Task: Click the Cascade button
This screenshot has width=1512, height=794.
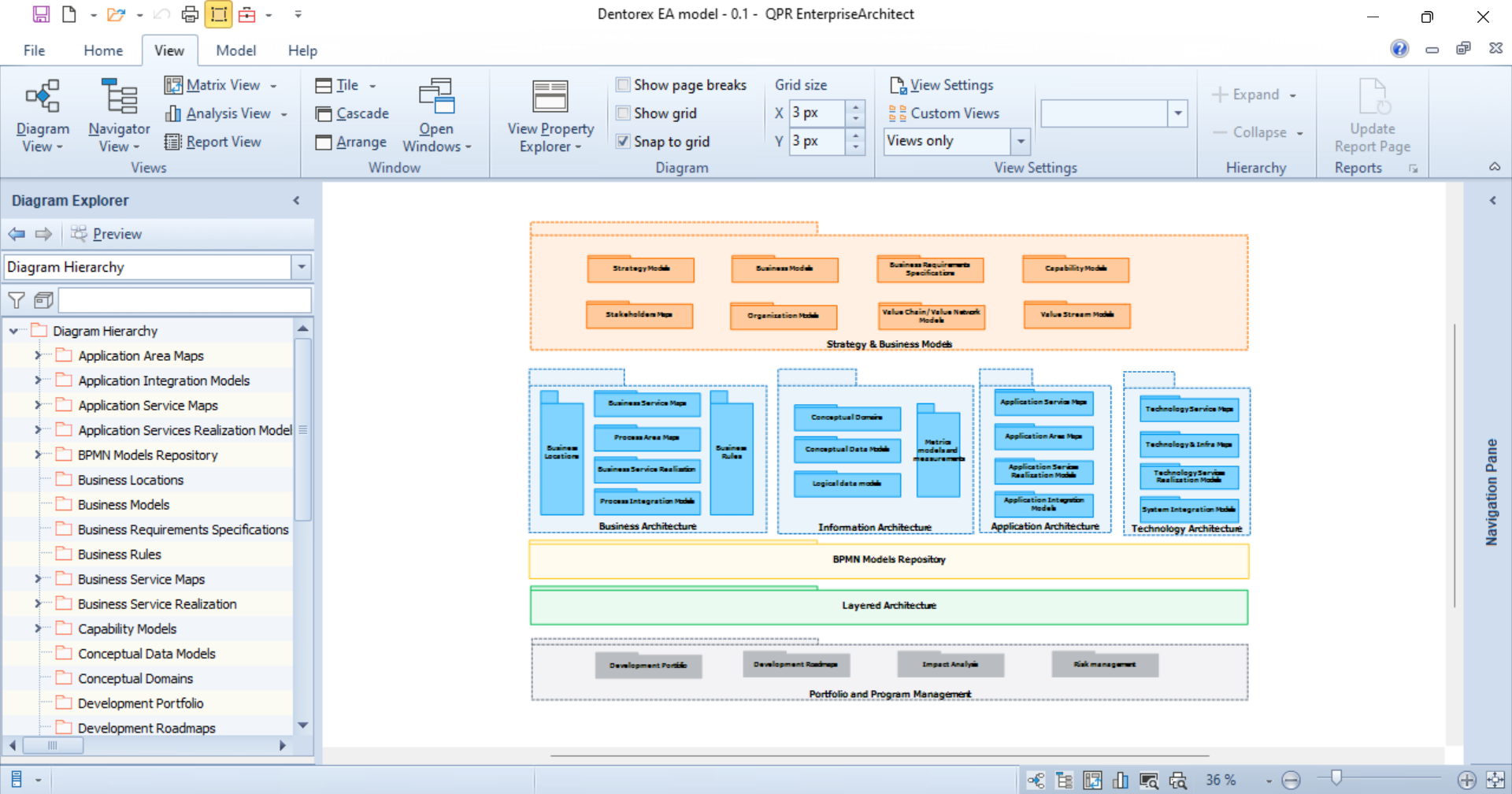Action: (x=351, y=113)
